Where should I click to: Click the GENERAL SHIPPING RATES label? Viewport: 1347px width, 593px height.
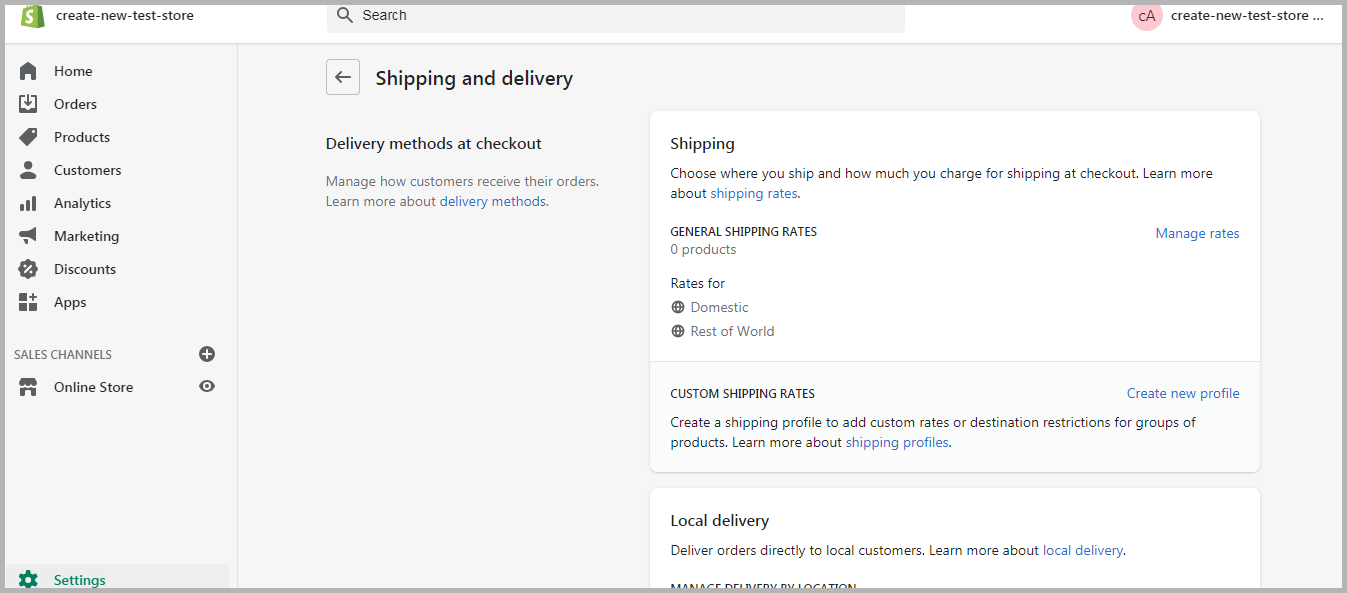tap(743, 231)
